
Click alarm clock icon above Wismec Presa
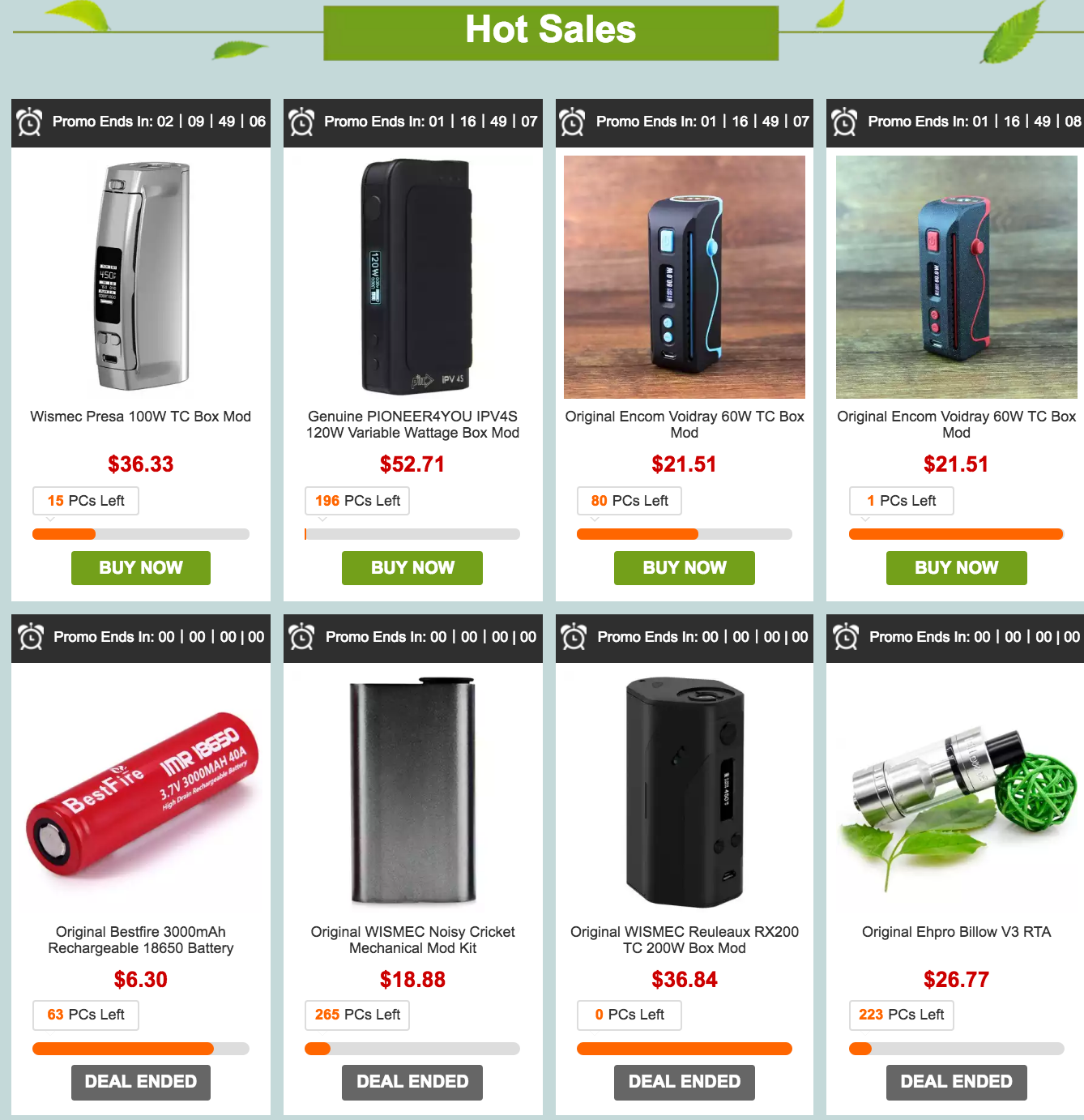click(x=30, y=122)
